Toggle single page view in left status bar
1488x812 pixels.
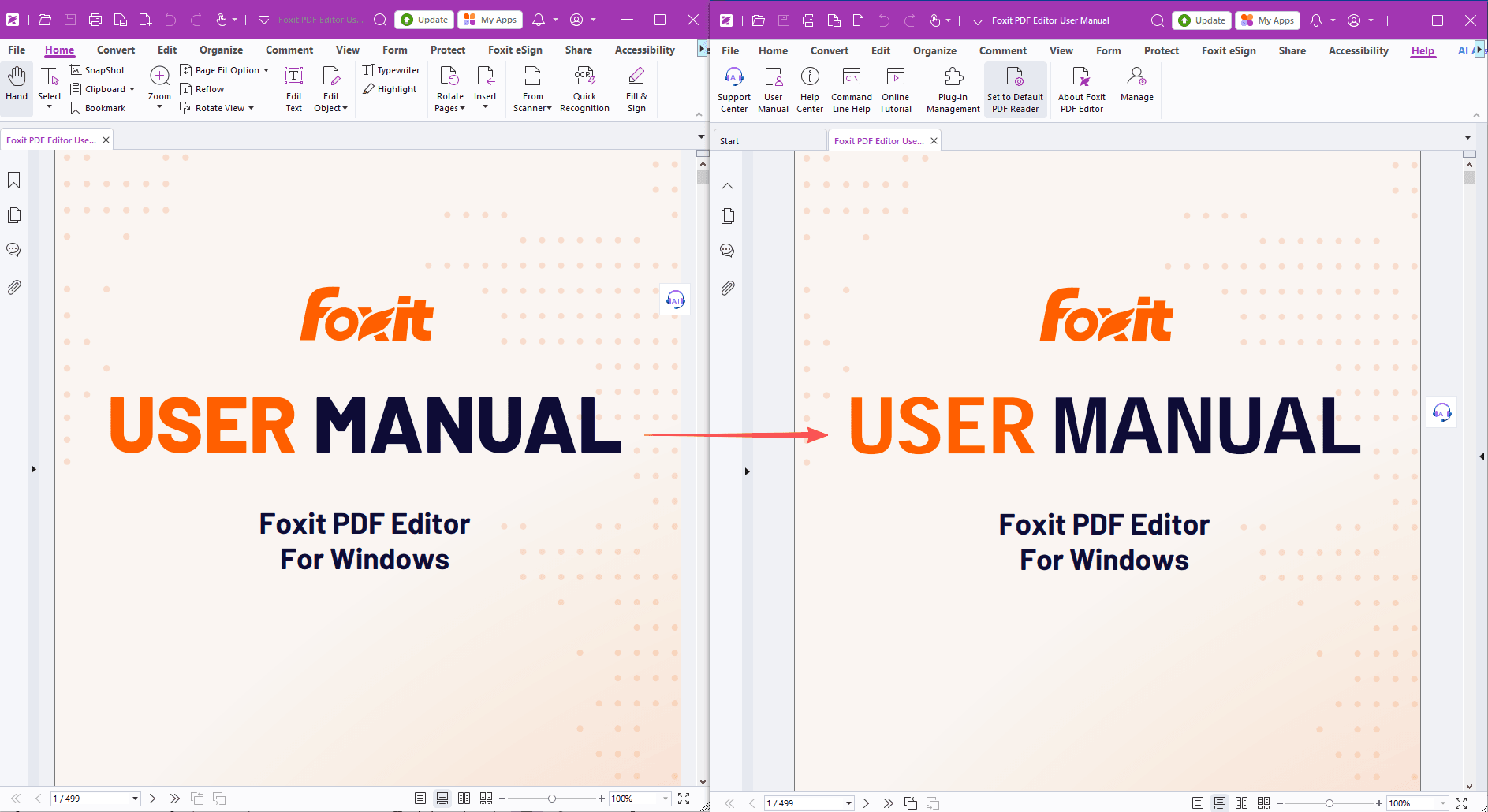[420, 799]
